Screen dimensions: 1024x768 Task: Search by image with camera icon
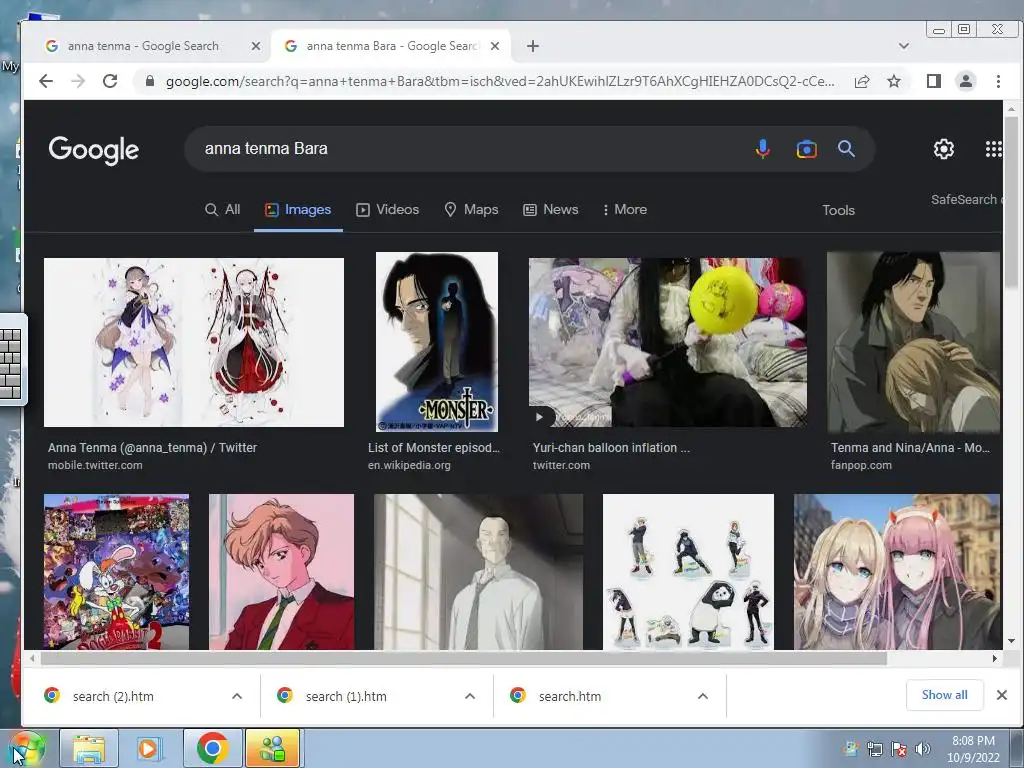tap(807, 149)
